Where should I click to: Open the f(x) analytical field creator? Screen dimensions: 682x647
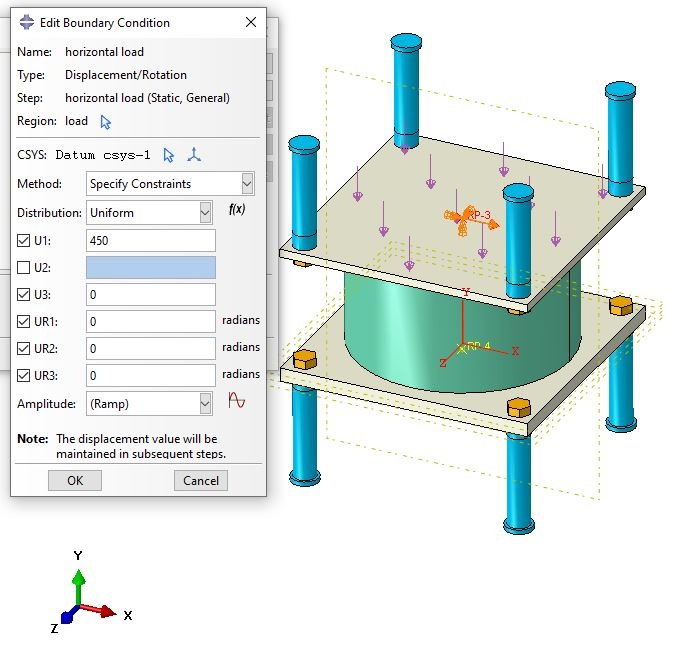(237, 210)
